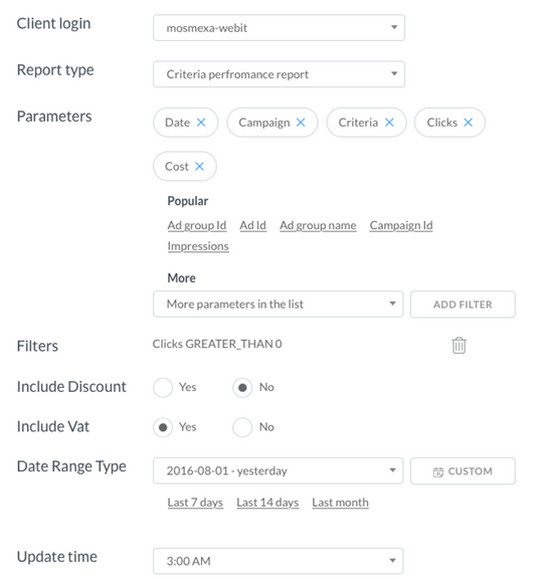Choose No for Include Vat
Screen dimensions: 550x579
pyautogui.click(x=242, y=427)
